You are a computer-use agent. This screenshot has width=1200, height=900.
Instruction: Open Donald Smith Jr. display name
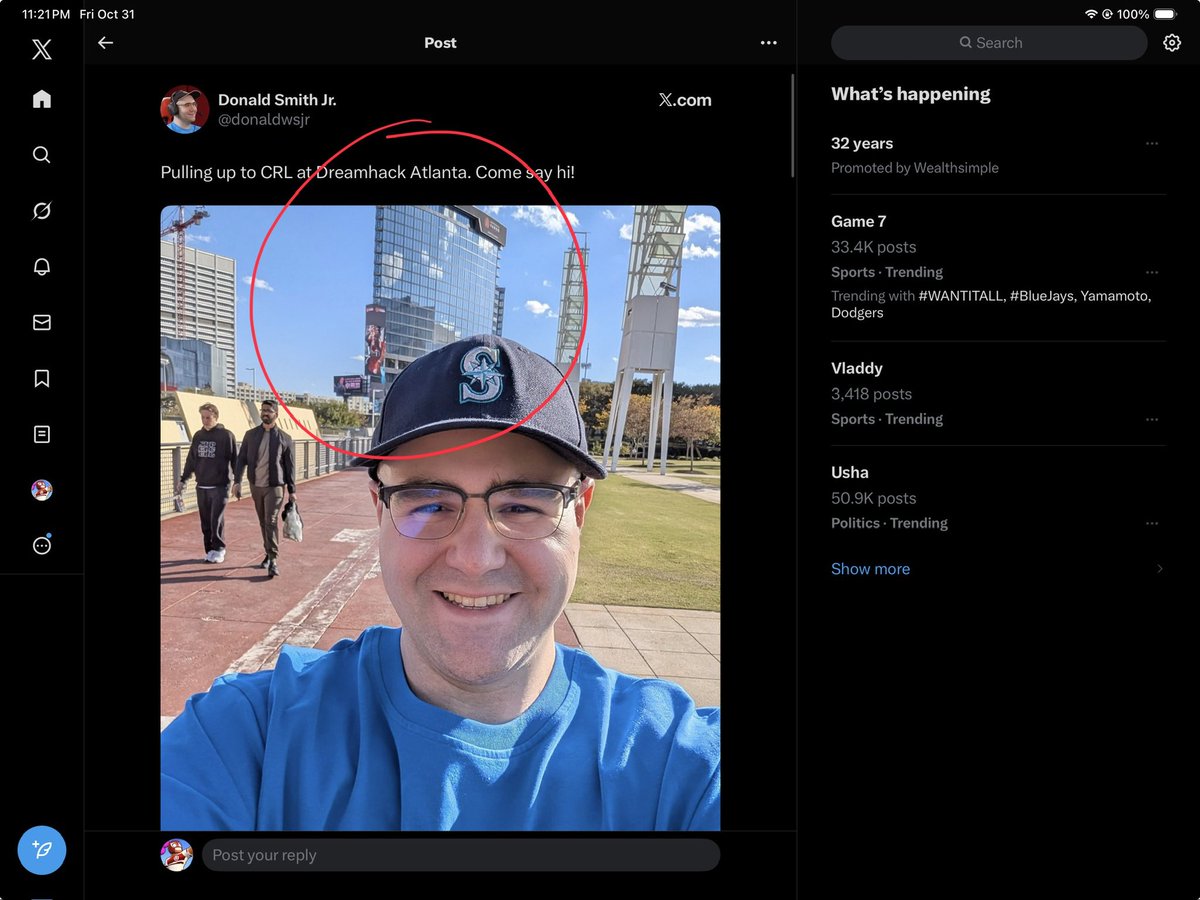pos(277,100)
